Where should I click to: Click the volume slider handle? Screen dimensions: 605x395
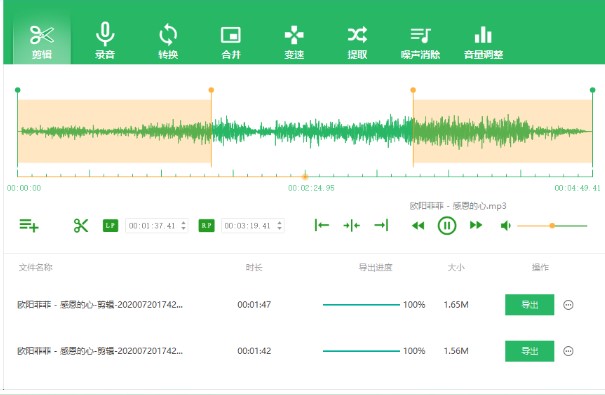click(552, 226)
